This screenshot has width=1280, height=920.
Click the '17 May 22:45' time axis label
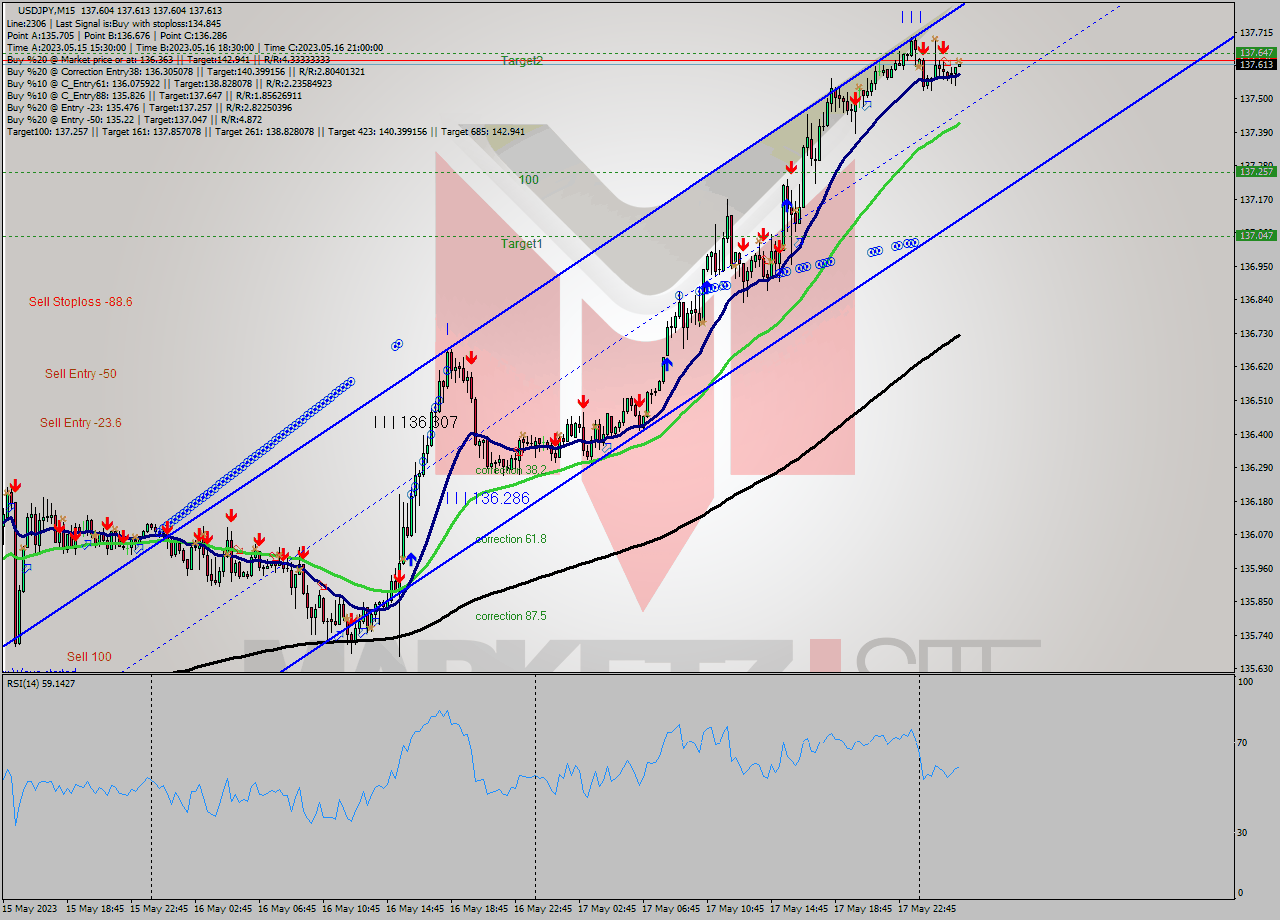pyautogui.click(x=928, y=909)
